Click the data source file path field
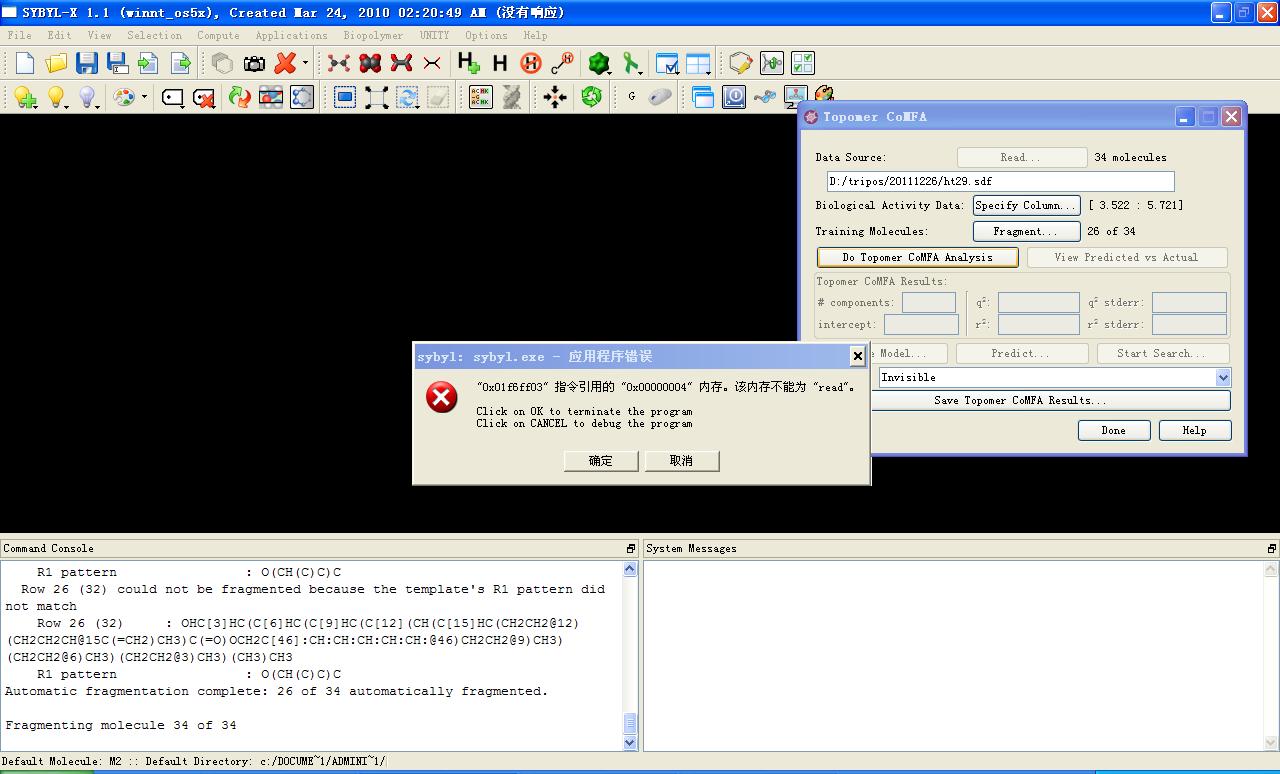Image resolution: width=1280 pixels, height=774 pixels. pyautogui.click(x=1000, y=182)
